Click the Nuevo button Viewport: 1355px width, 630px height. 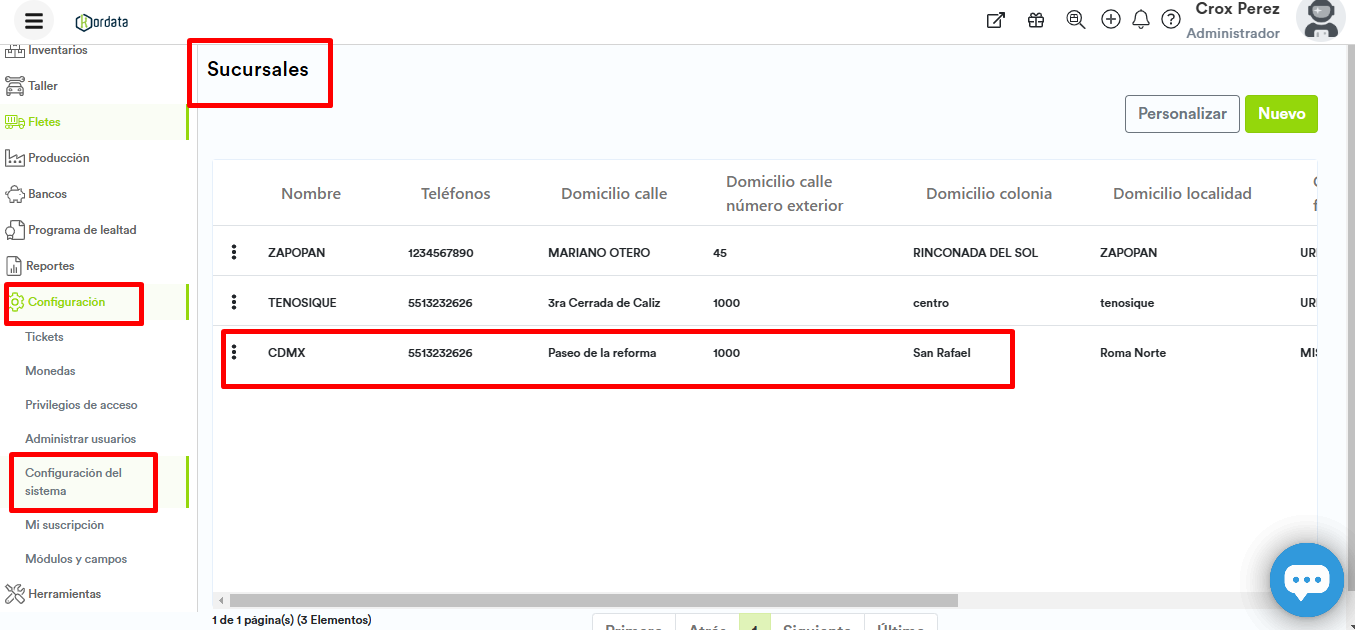(1281, 114)
